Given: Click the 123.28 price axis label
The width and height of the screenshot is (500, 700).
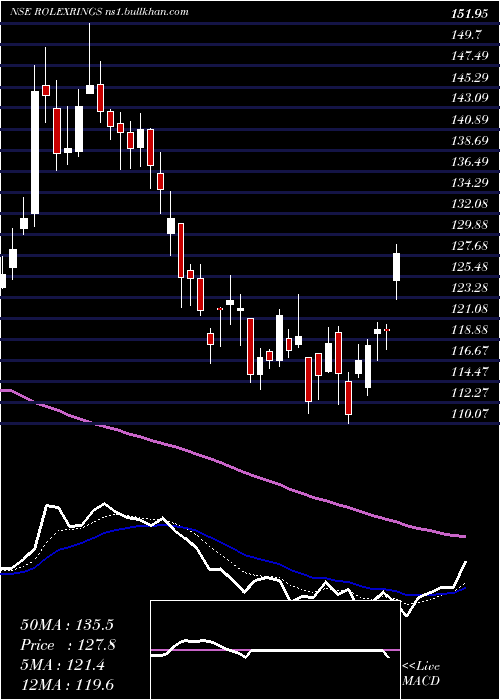Looking at the screenshot, I should [x=469, y=288].
